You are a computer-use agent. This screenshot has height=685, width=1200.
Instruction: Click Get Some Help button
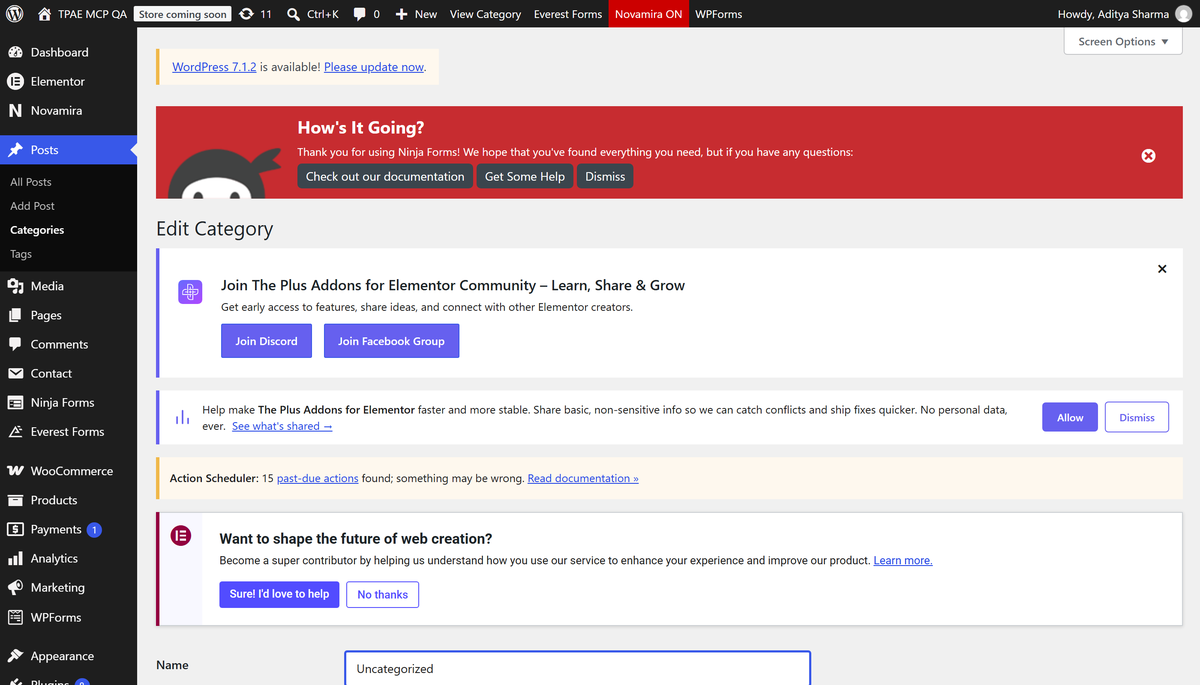pos(525,176)
